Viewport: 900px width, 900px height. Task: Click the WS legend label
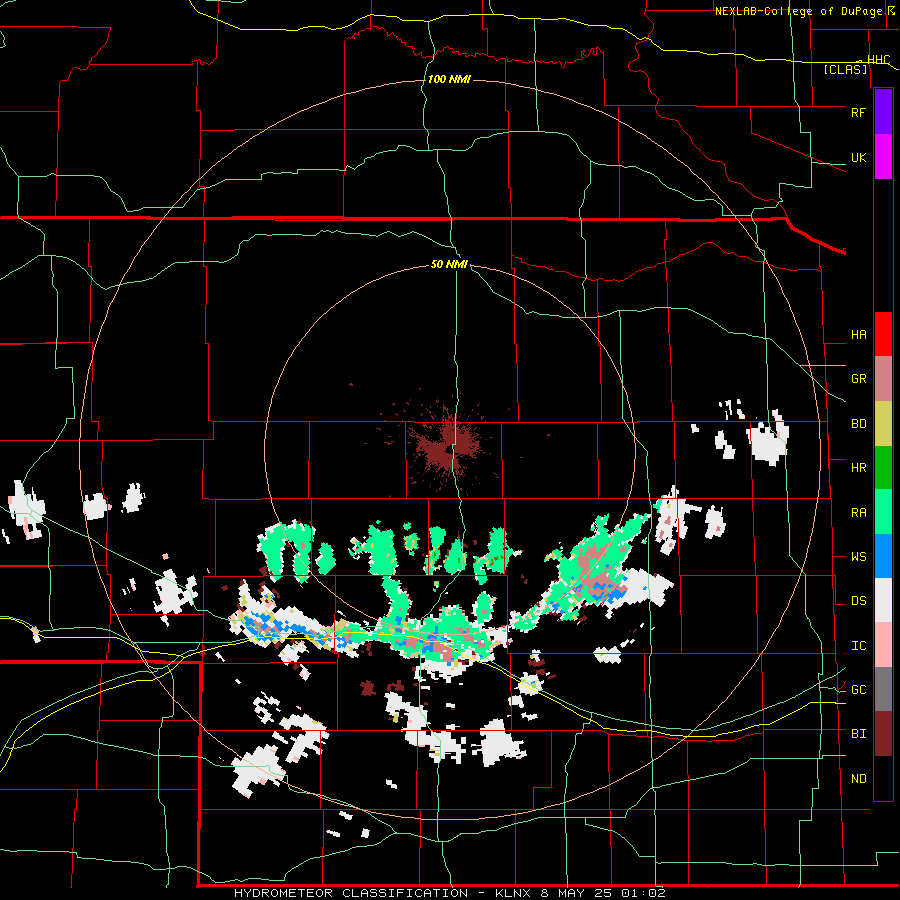click(x=858, y=557)
